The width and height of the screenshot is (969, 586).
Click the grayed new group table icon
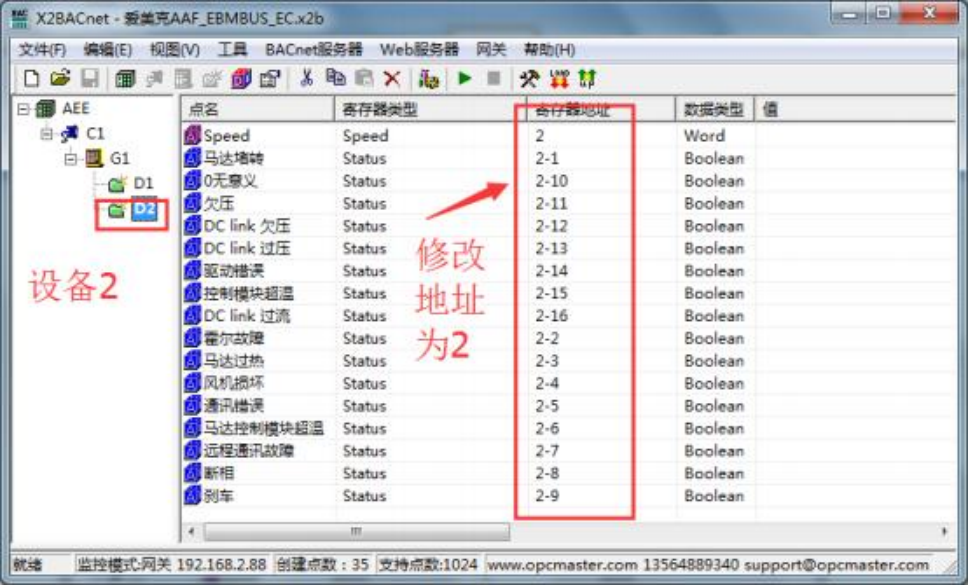183,79
